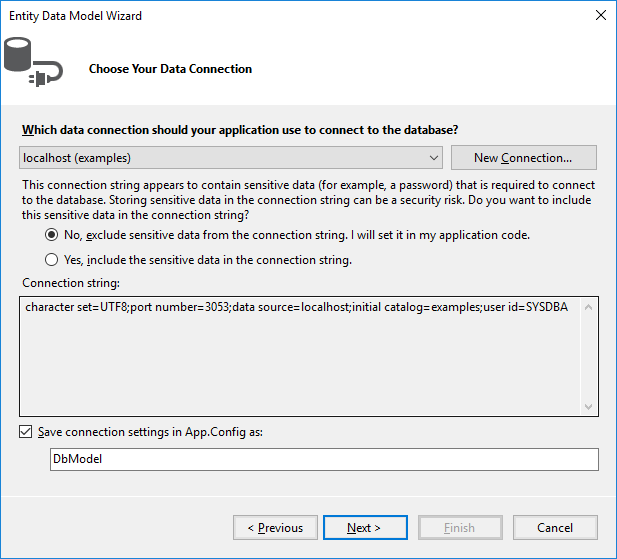Click inside the connection string text box
The image size is (617, 559).
300,360
